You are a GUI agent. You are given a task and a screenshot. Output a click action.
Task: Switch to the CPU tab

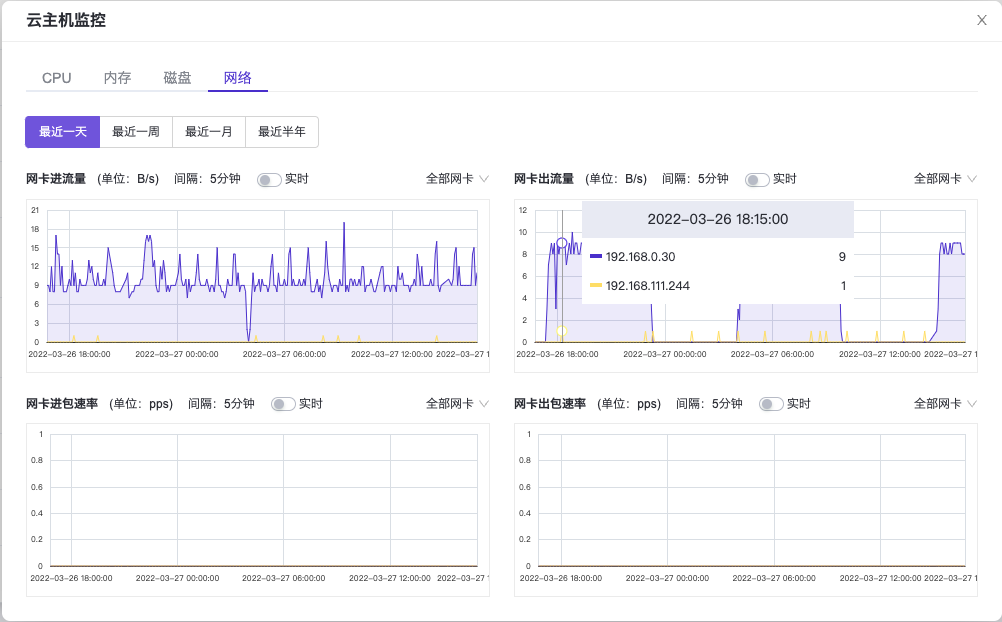click(x=56, y=78)
